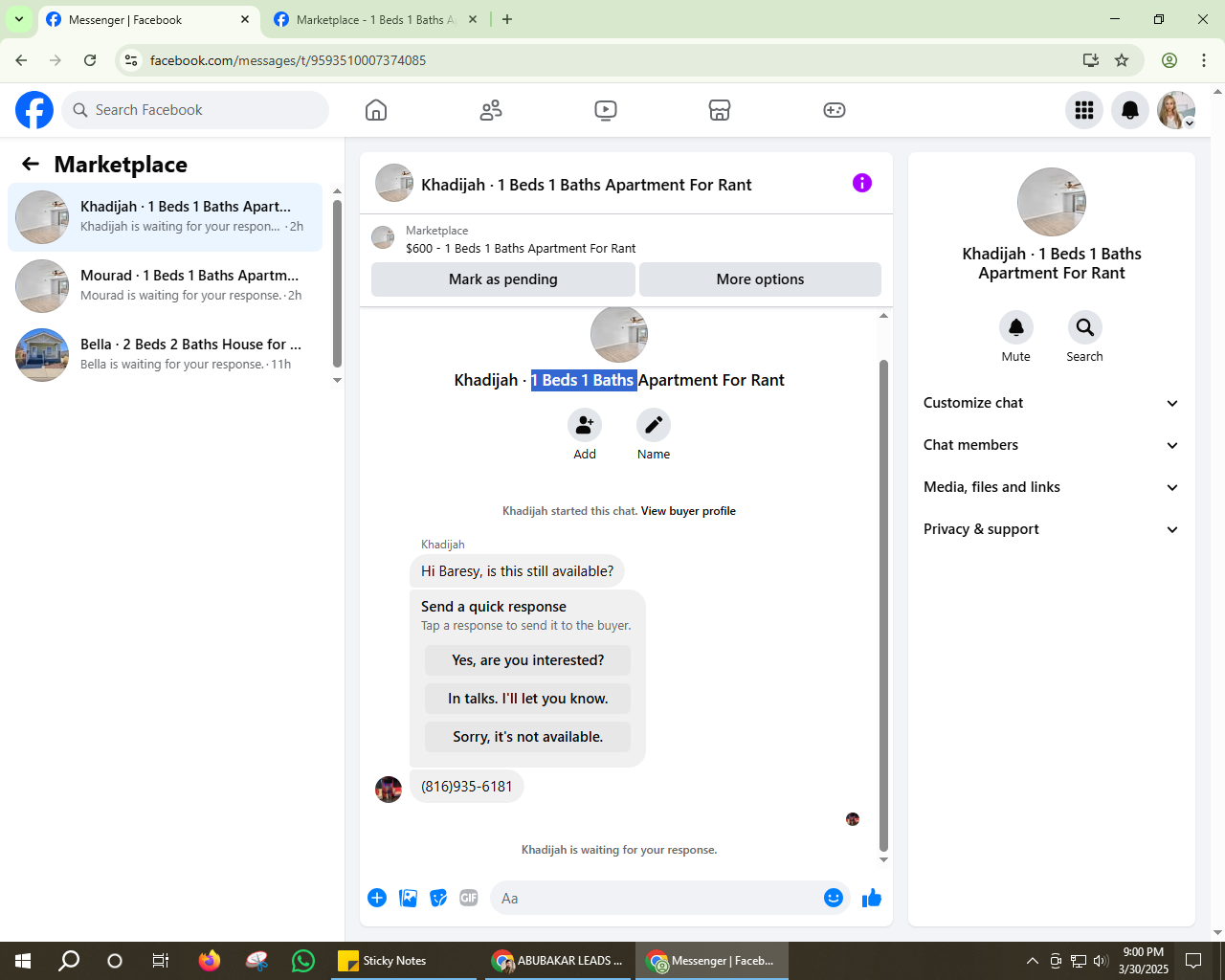The image size is (1225, 980).
Task: Send quick response 'In talks. I'll let you know.'
Action: click(528, 699)
